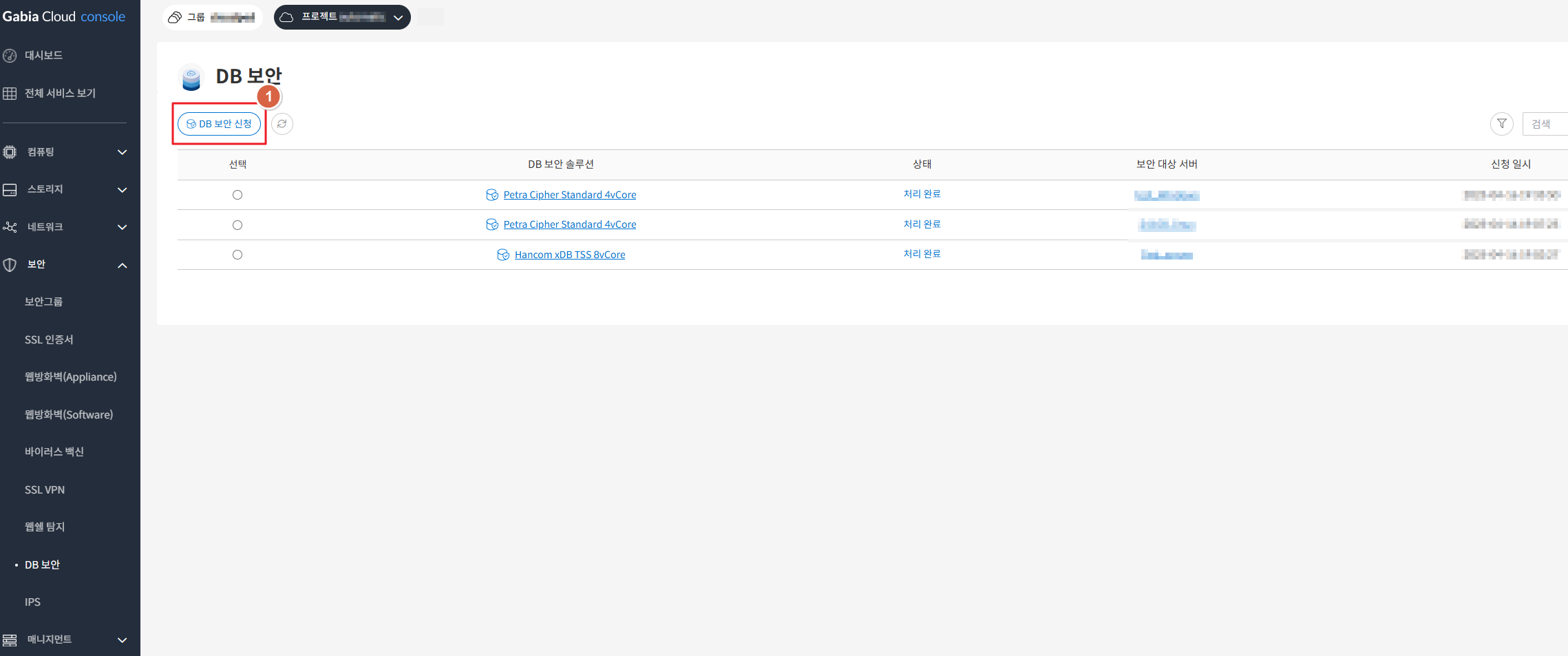1568x656 pixels.
Task: Expand the 매니지먼트 menu chevron
Action: tap(123, 640)
